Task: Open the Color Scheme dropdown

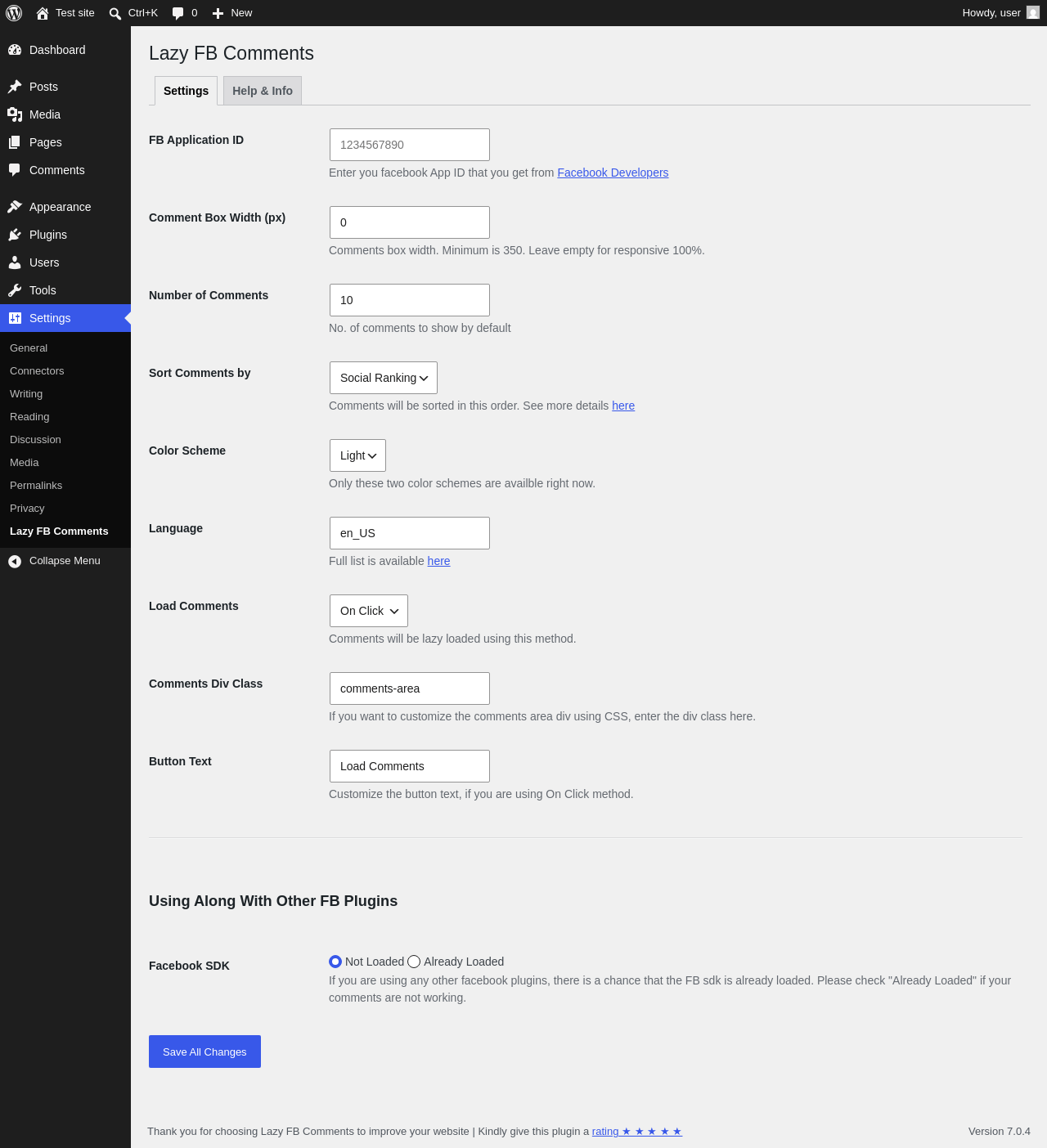Action: tap(357, 455)
